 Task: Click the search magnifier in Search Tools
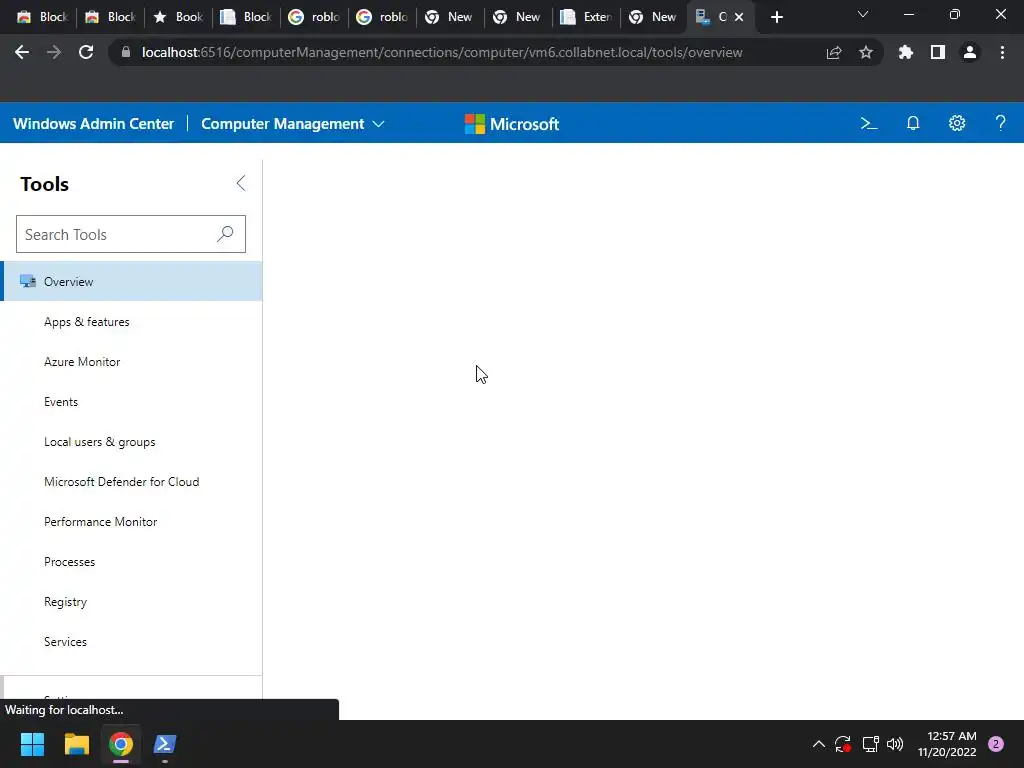[x=225, y=234]
